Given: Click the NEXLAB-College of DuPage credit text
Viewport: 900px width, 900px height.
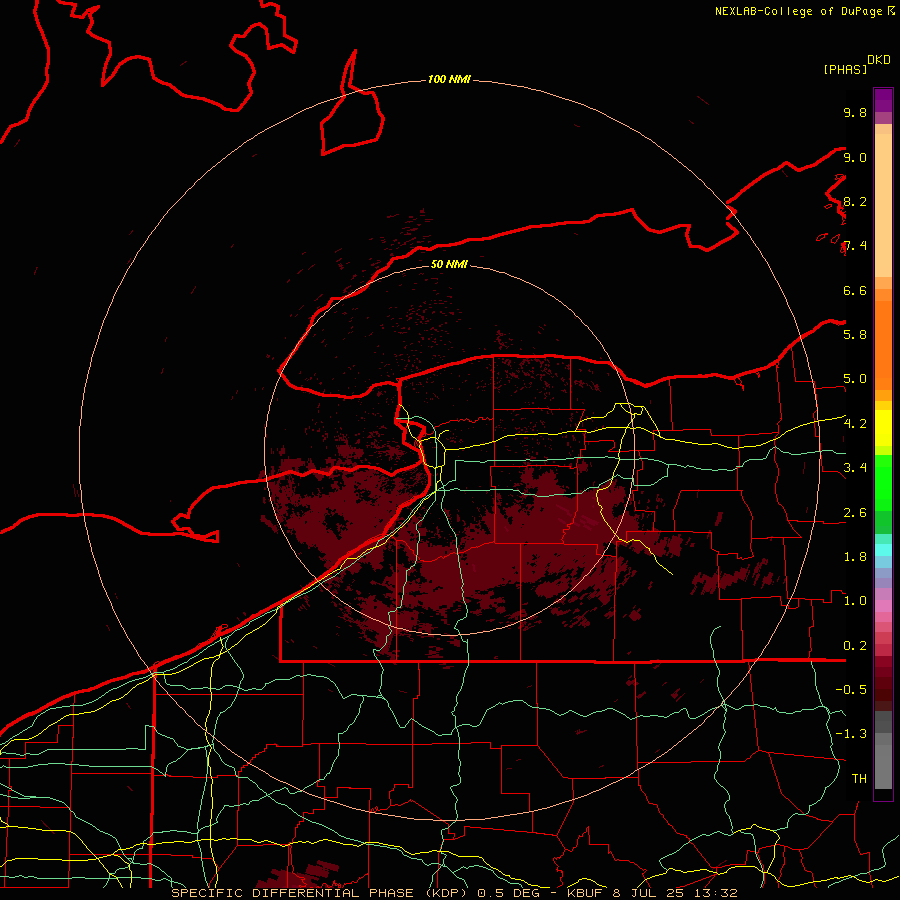Looking at the screenshot, I should (x=800, y=11).
